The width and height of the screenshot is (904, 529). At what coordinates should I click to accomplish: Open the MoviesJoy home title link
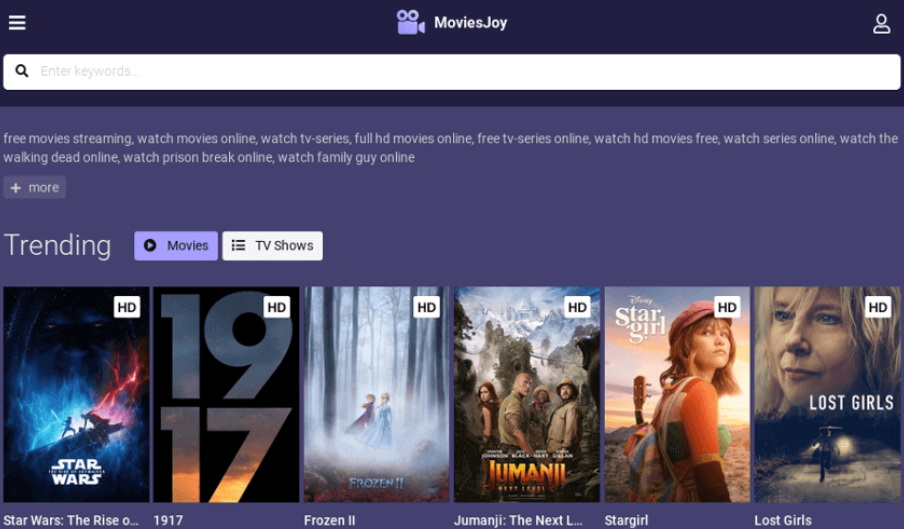[x=470, y=23]
